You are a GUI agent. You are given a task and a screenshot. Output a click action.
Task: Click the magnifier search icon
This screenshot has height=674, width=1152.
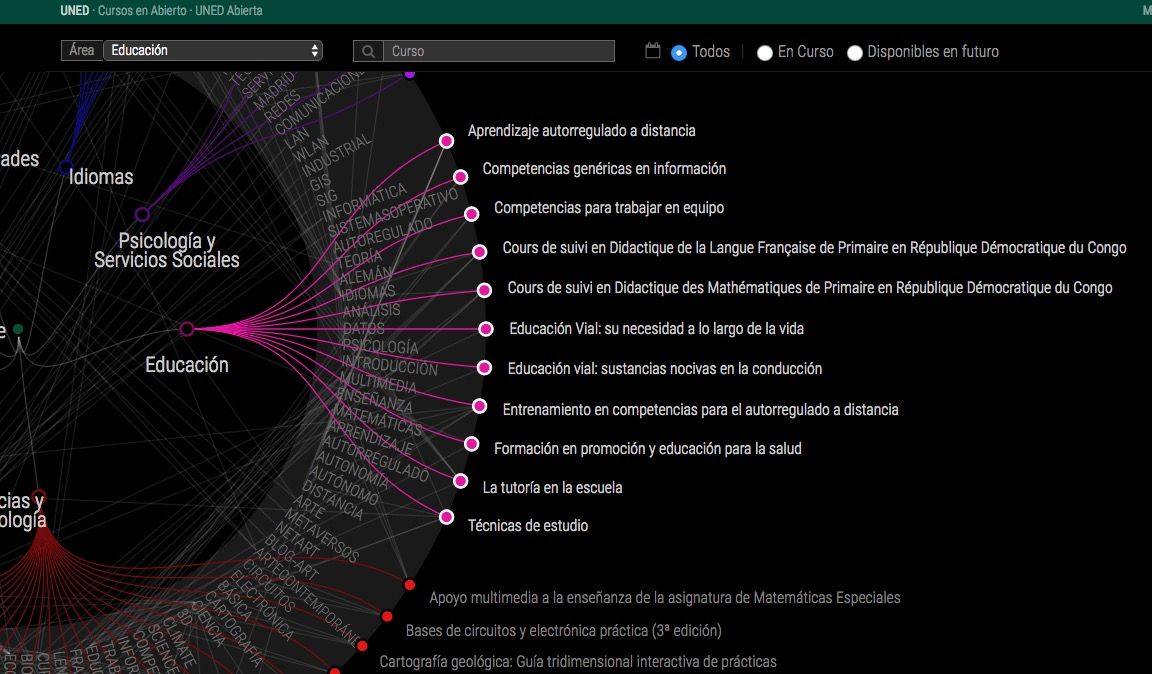[x=369, y=51]
